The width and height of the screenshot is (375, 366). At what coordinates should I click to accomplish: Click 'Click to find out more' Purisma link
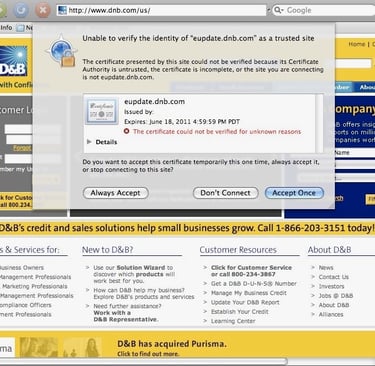coord(148,354)
